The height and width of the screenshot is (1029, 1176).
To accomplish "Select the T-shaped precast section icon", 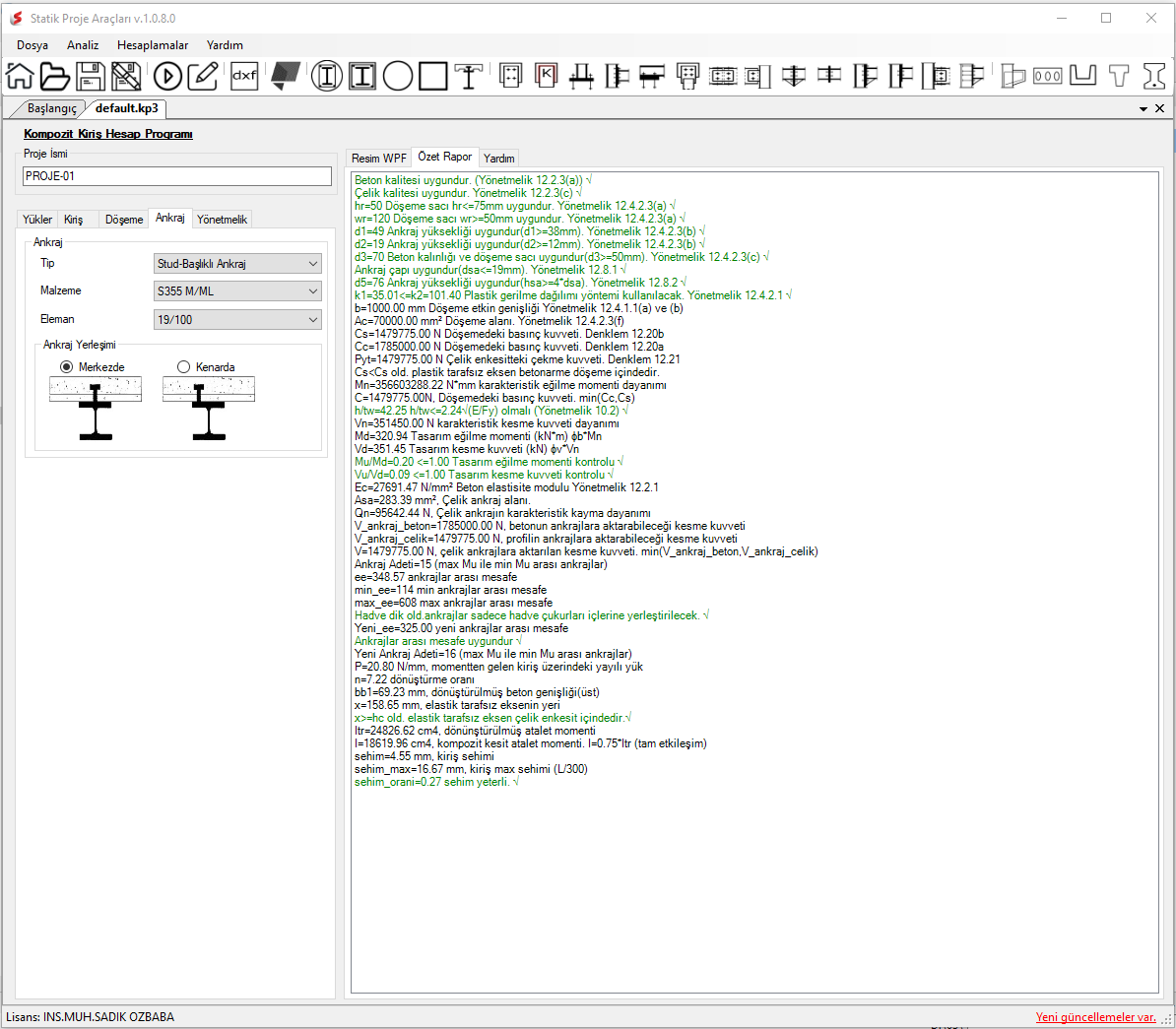I will tap(1118, 76).
